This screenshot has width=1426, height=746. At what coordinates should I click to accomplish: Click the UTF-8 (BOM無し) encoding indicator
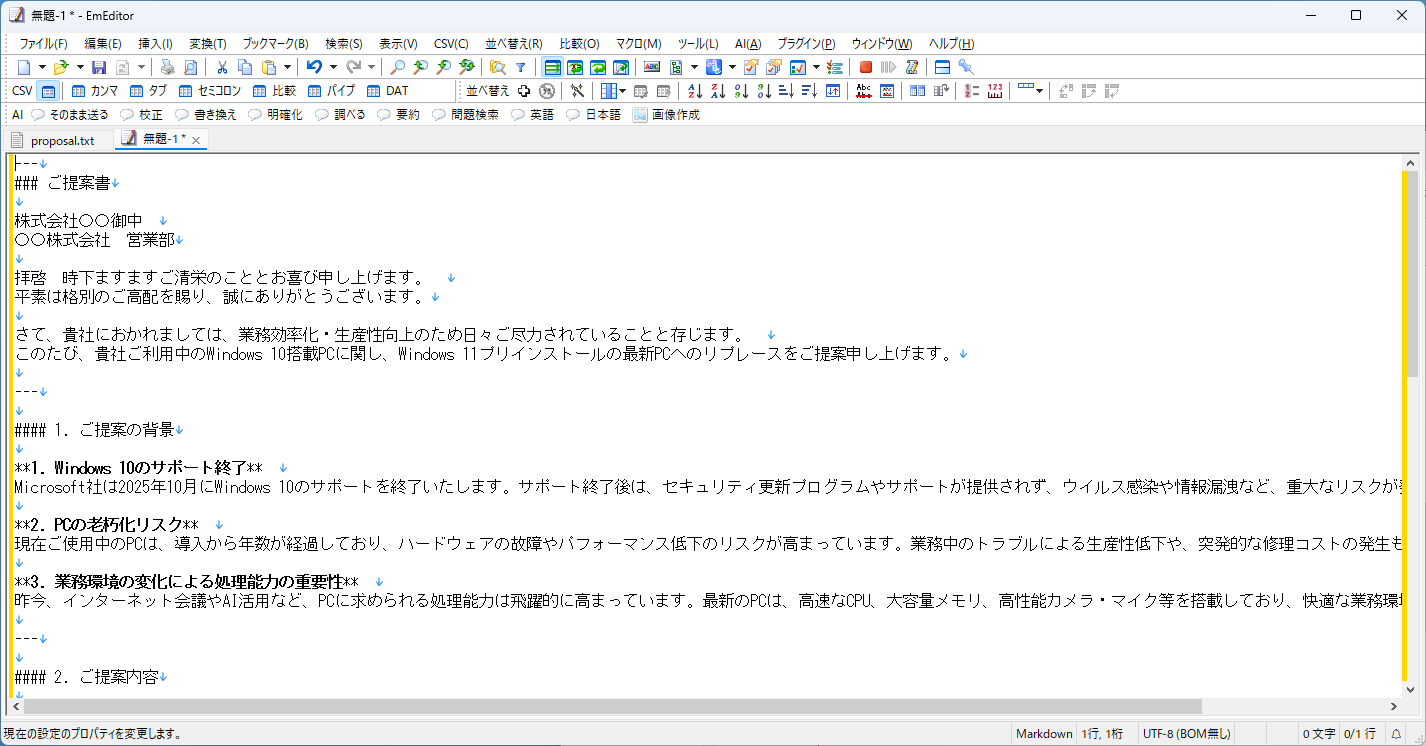[x=1186, y=732]
